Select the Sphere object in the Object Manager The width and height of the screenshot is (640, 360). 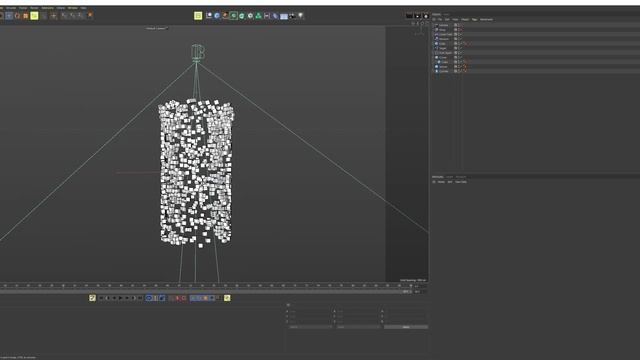click(443, 67)
